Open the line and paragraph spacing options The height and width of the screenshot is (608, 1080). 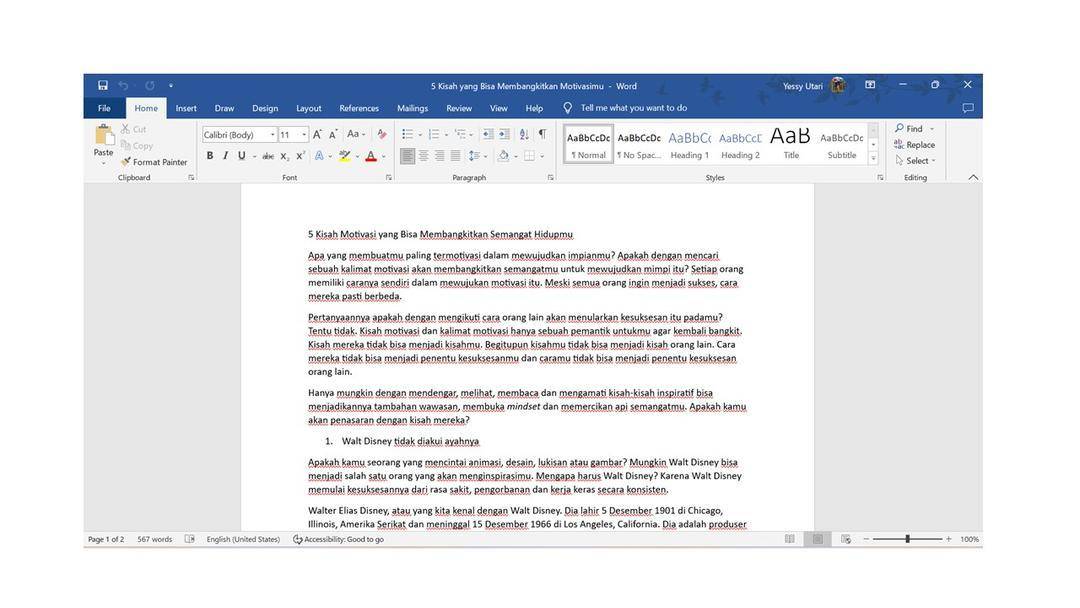pyautogui.click(x=474, y=156)
